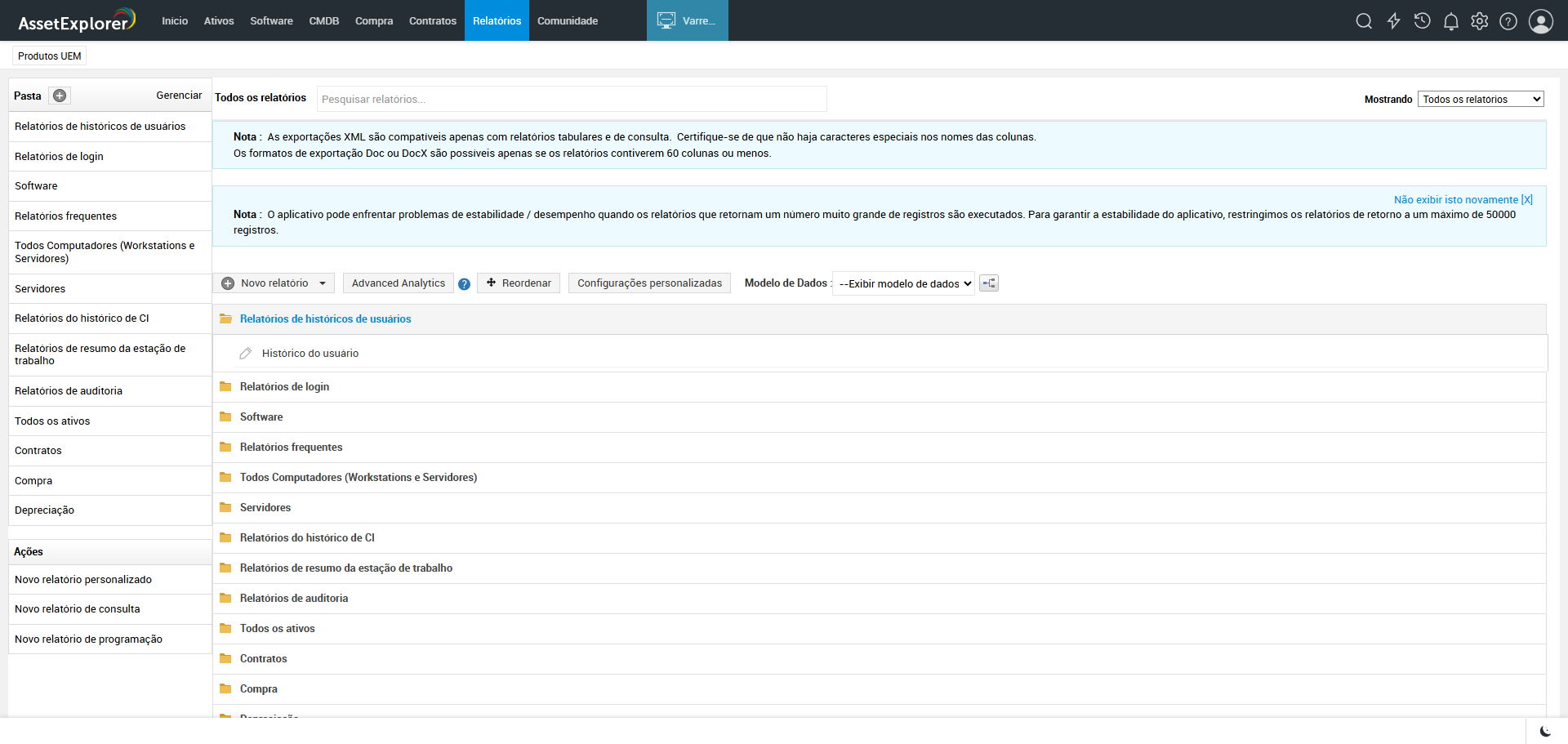Click the help question mark in header
The width and height of the screenshot is (1568, 744).
[1508, 21]
